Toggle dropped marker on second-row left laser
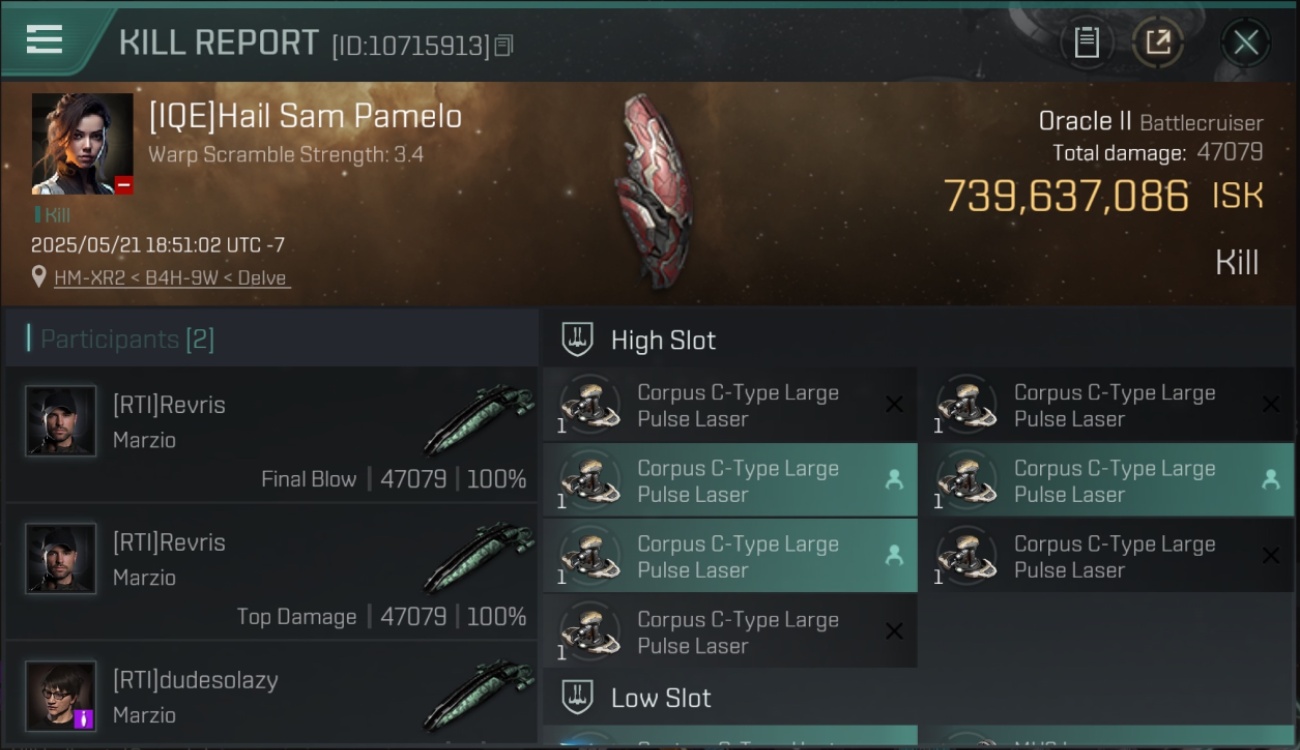 (x=894, y=480)
